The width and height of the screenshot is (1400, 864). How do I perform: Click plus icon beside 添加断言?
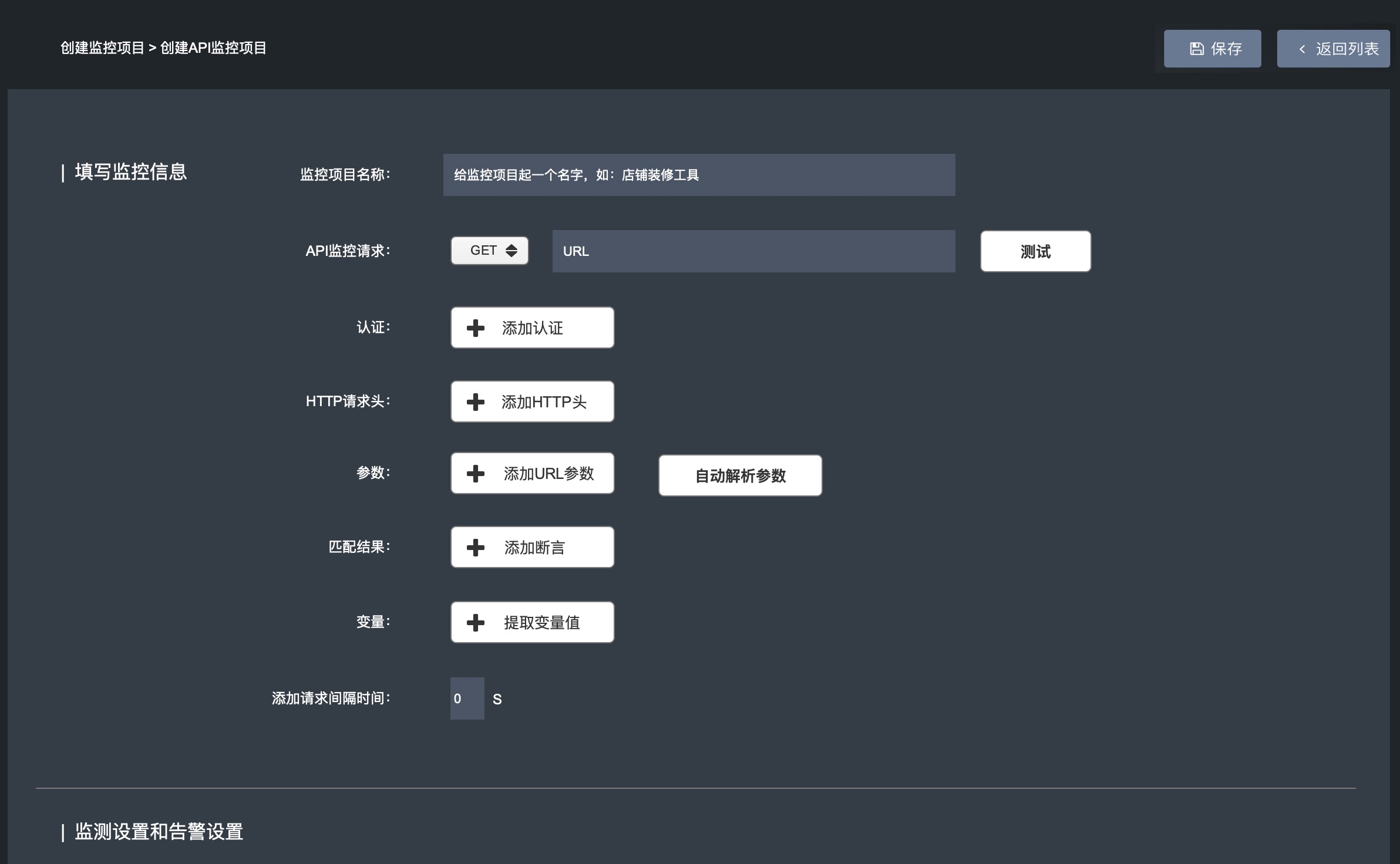[x=476, y=548]
